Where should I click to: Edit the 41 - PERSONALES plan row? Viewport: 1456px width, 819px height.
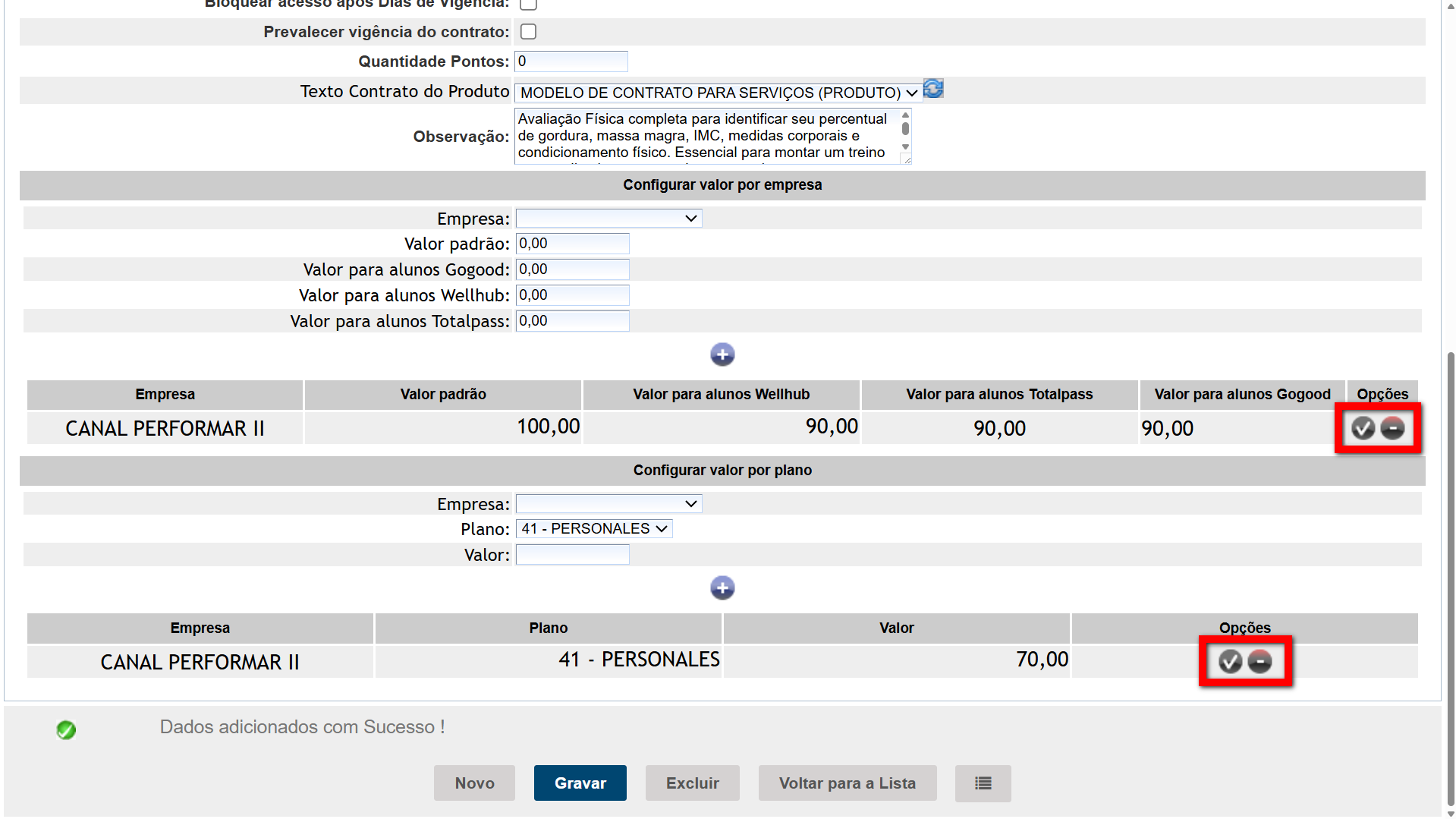pos(1230,662)
